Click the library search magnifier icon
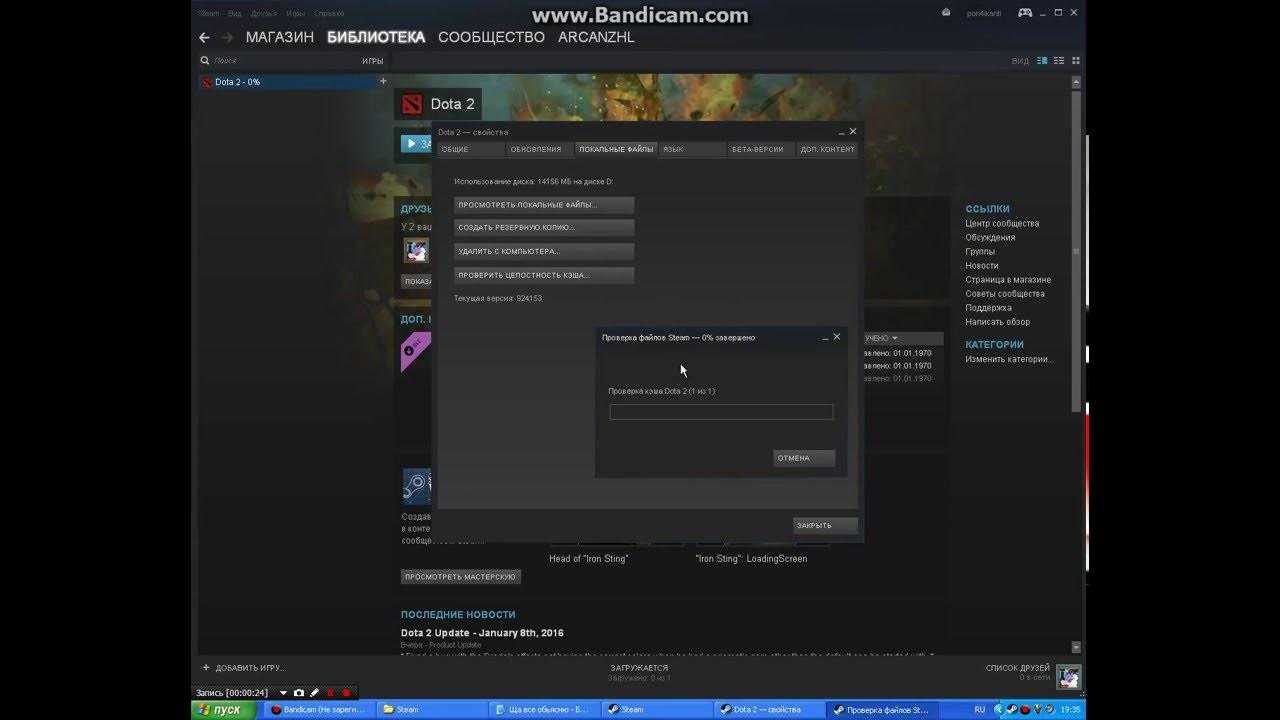The height and width of the screenshot is (720, 1280). click(x=205, y=61)
